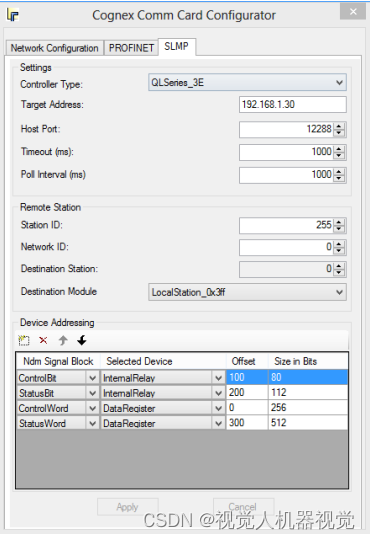Viewport: 370px width, 540px height.
Task: Click the add new row icon in Device Addressing
Action: (x=24, y=340)
